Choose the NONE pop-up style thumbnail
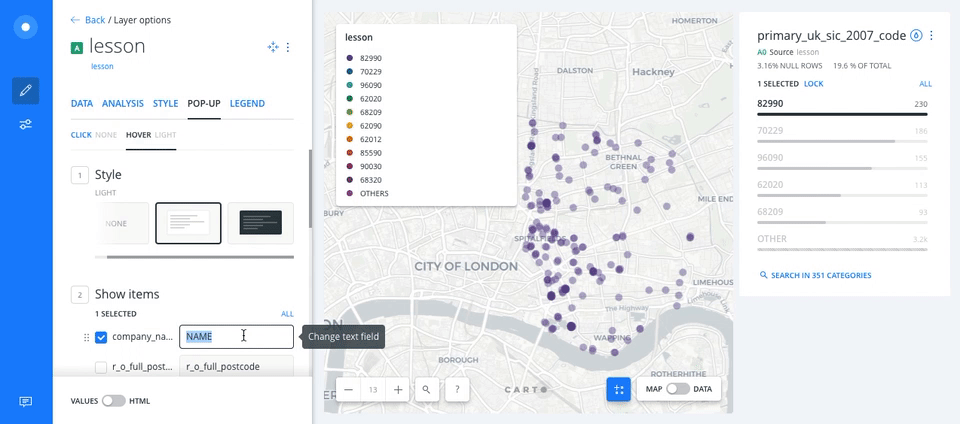This screenshot has width=960, height=424. tap(122, 223)
